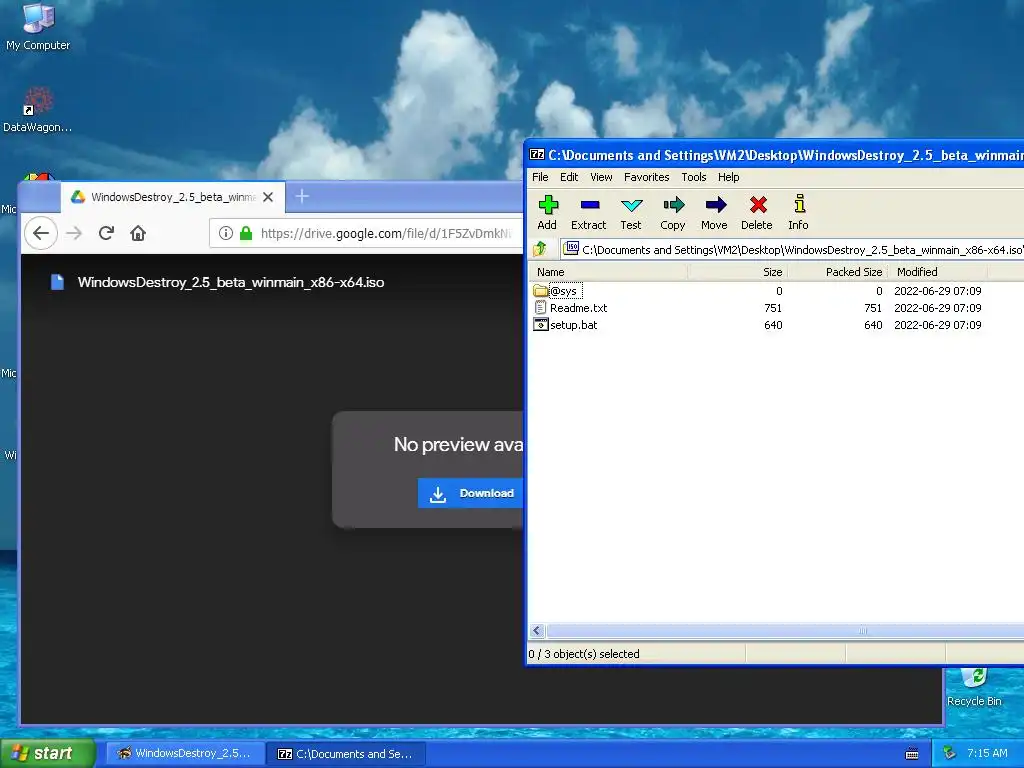
Task: Click the horizontal scrollbar track in 7-Zip
Action: [784, 631]
